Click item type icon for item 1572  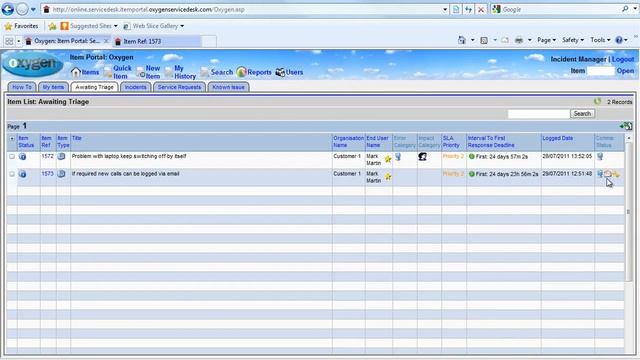(61, 156)
